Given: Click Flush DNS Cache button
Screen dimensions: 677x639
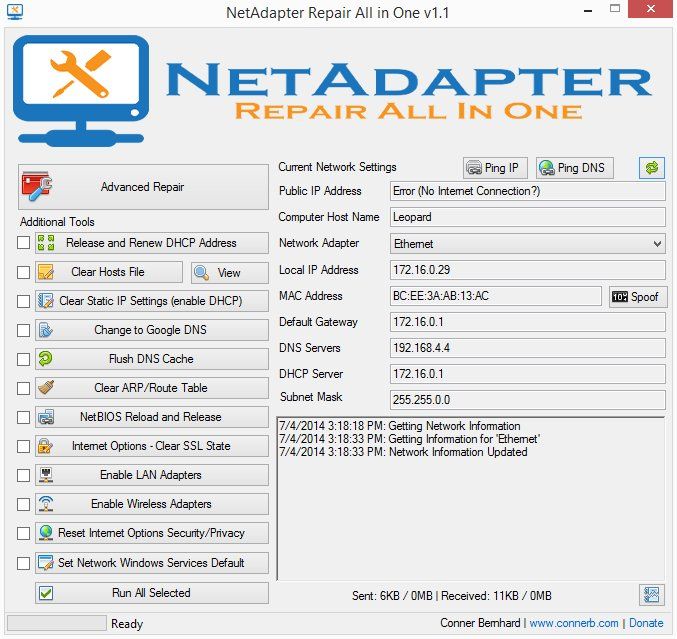Looking at the screenshot, I should (152, 359).
